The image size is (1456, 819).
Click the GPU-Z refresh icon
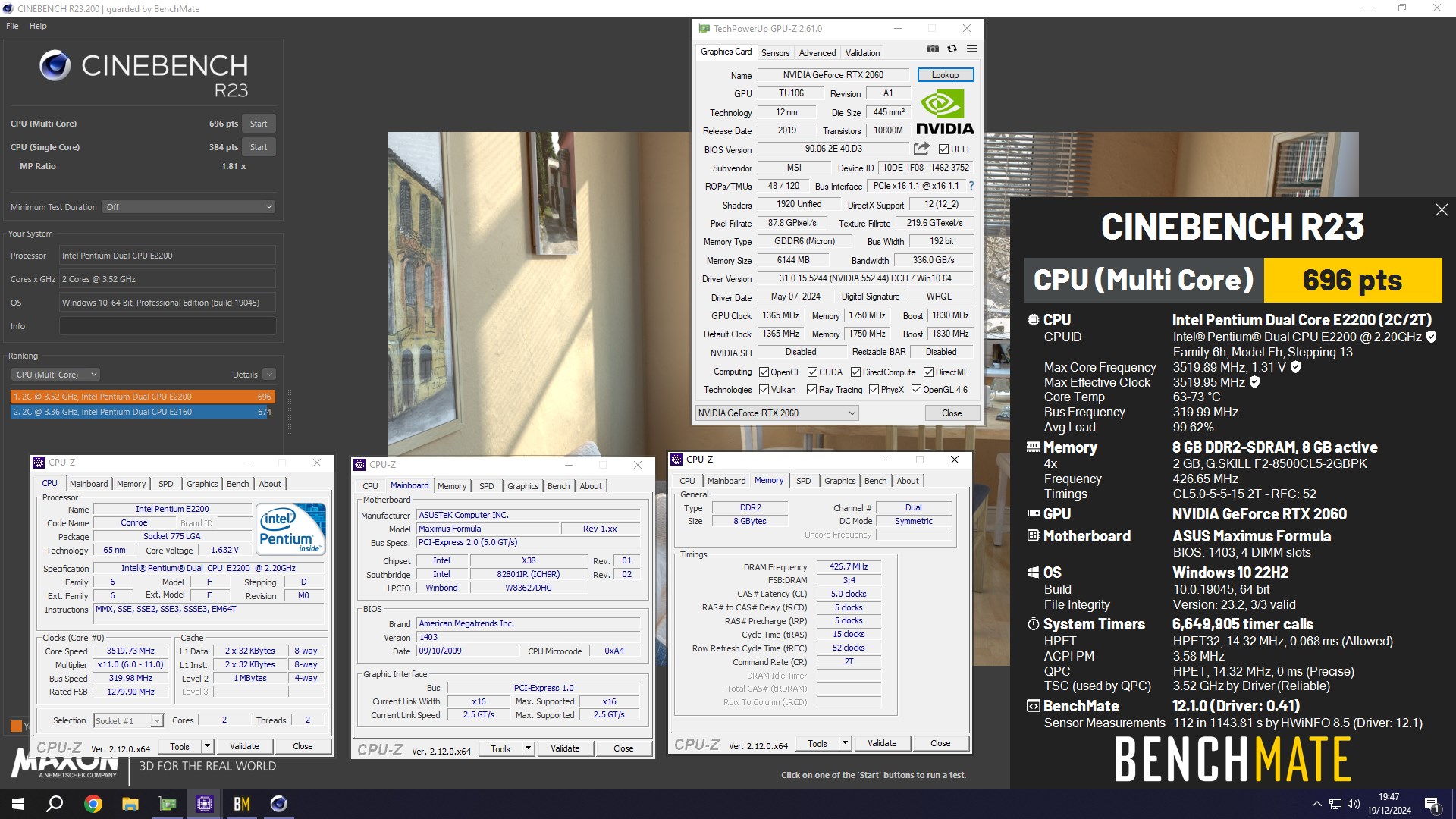[952, 49]
